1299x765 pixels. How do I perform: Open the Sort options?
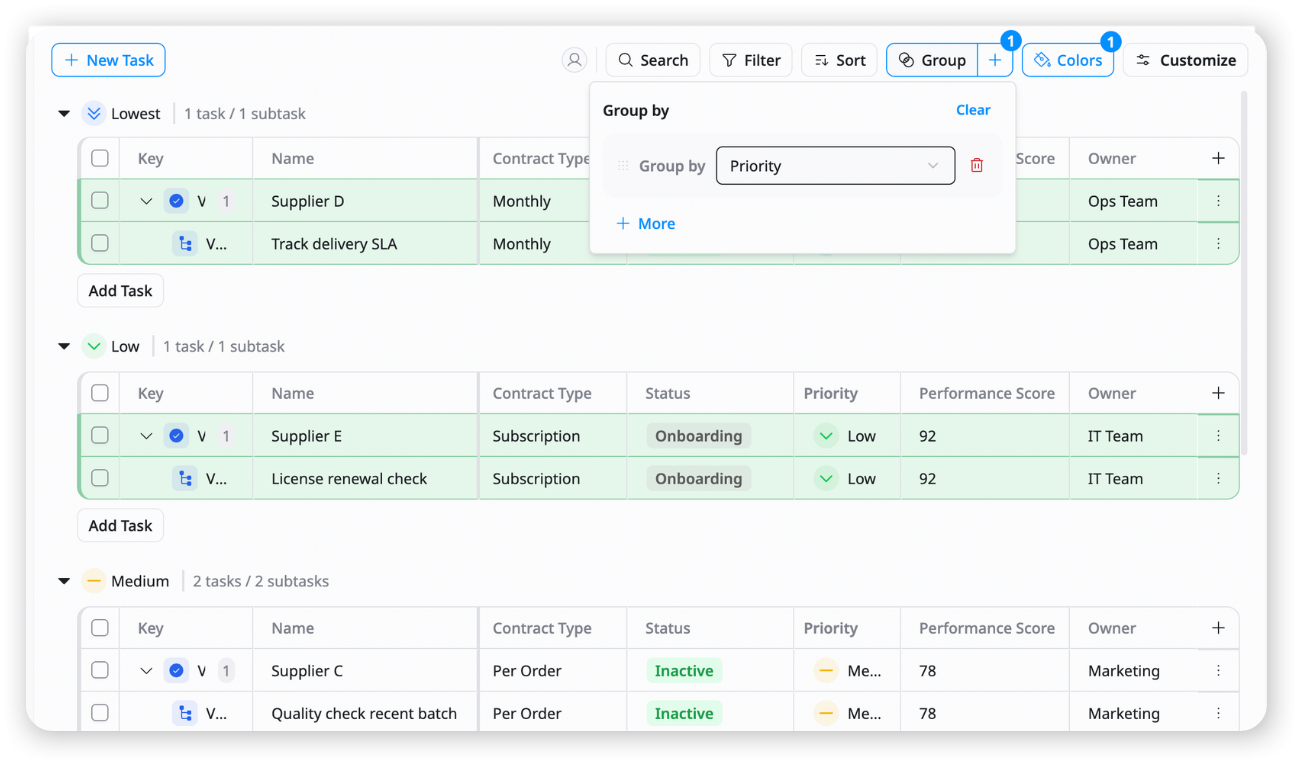tap(839, 60)
